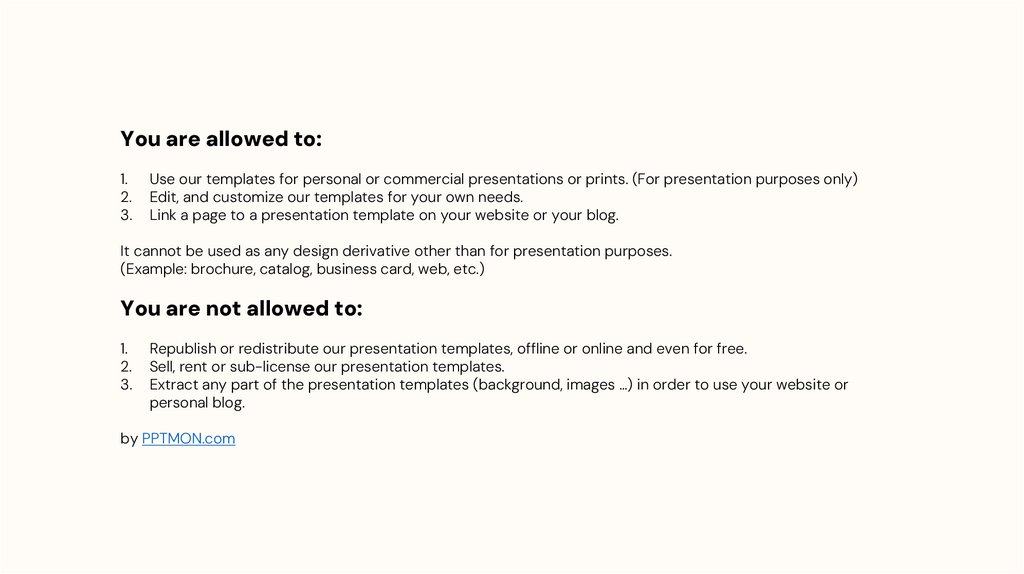Click the 'personal blog.' continuation line
The image size is (1024, 574).
pos(197,403)
